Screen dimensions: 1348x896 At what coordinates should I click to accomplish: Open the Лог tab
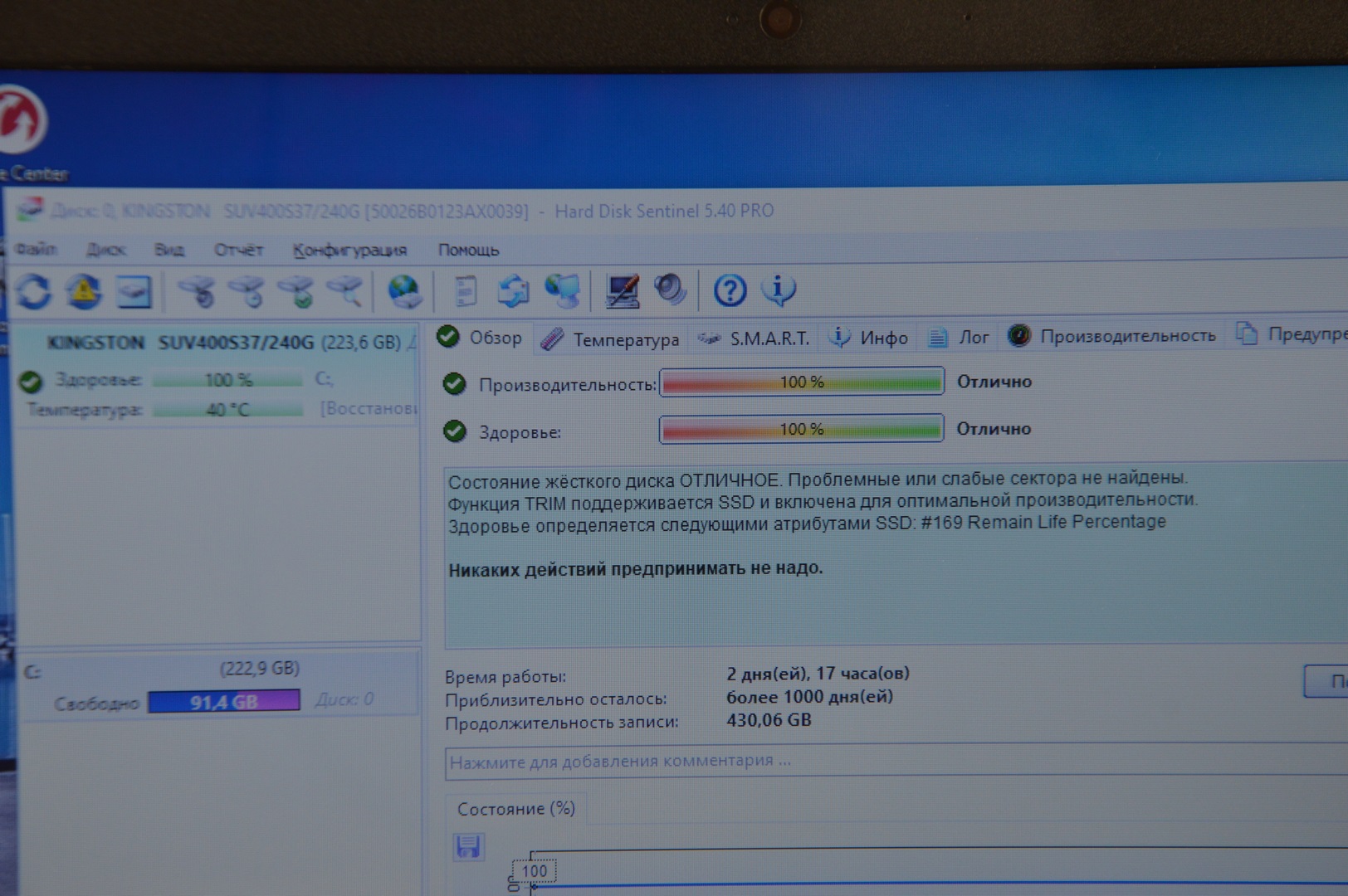click(960, 337)
